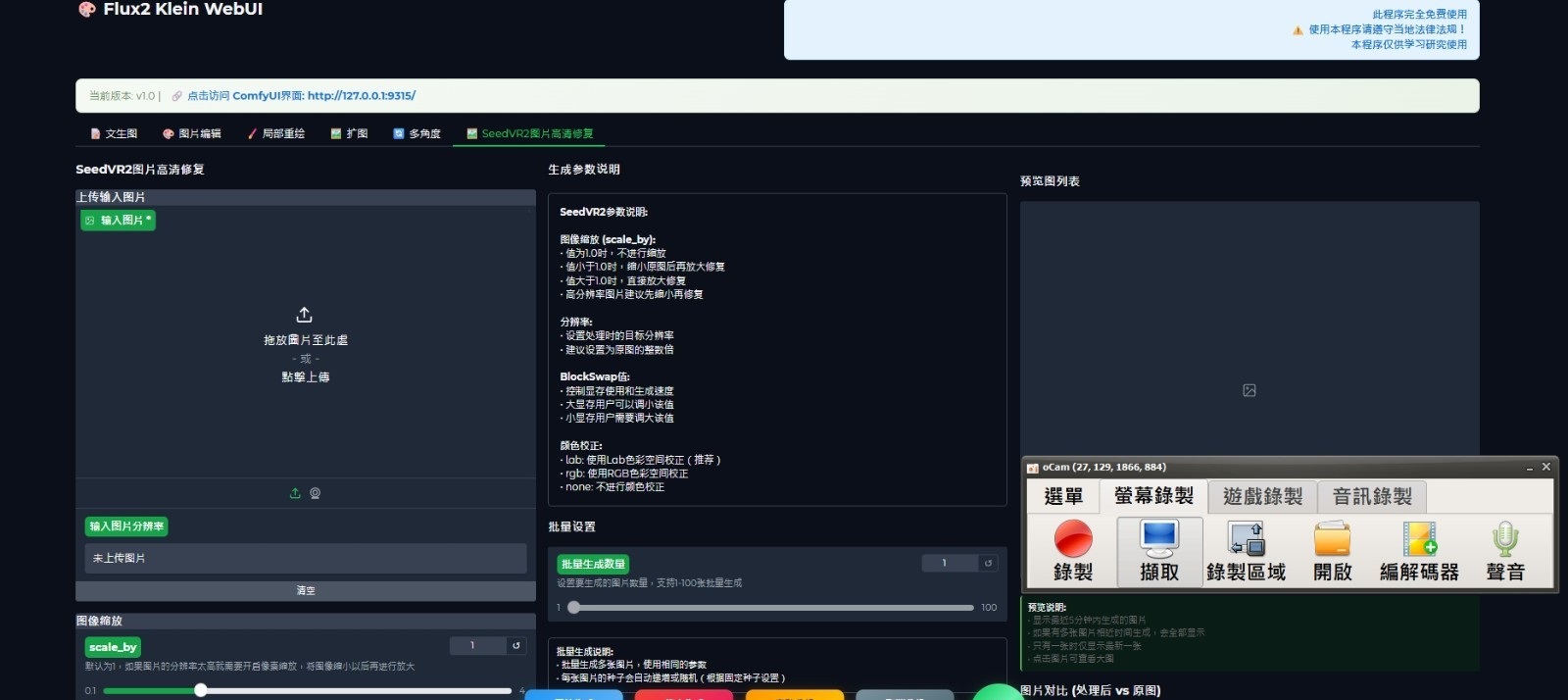The width and height of the screenshot is (1568, 700).
Task: Click the 批量生成数量 slider handle
Action: click(574, 608)
